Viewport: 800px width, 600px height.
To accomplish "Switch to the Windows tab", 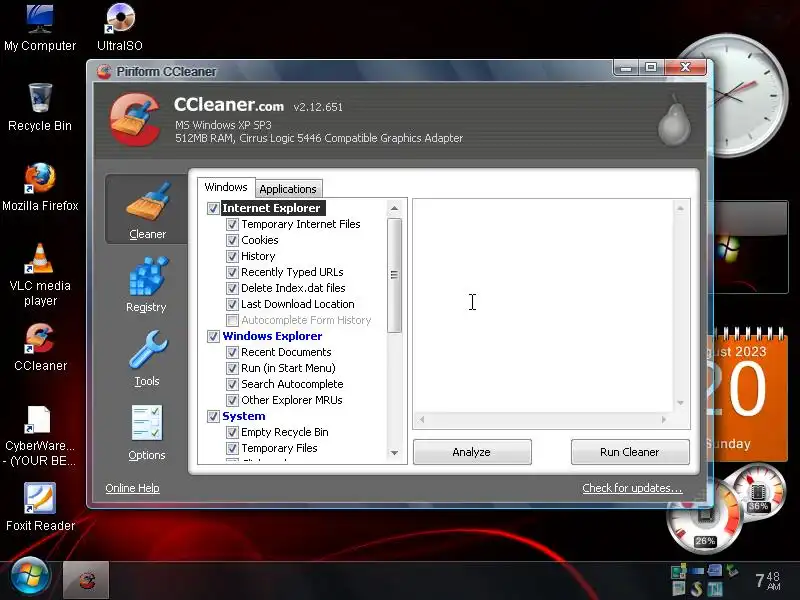I will coord(226,187).
